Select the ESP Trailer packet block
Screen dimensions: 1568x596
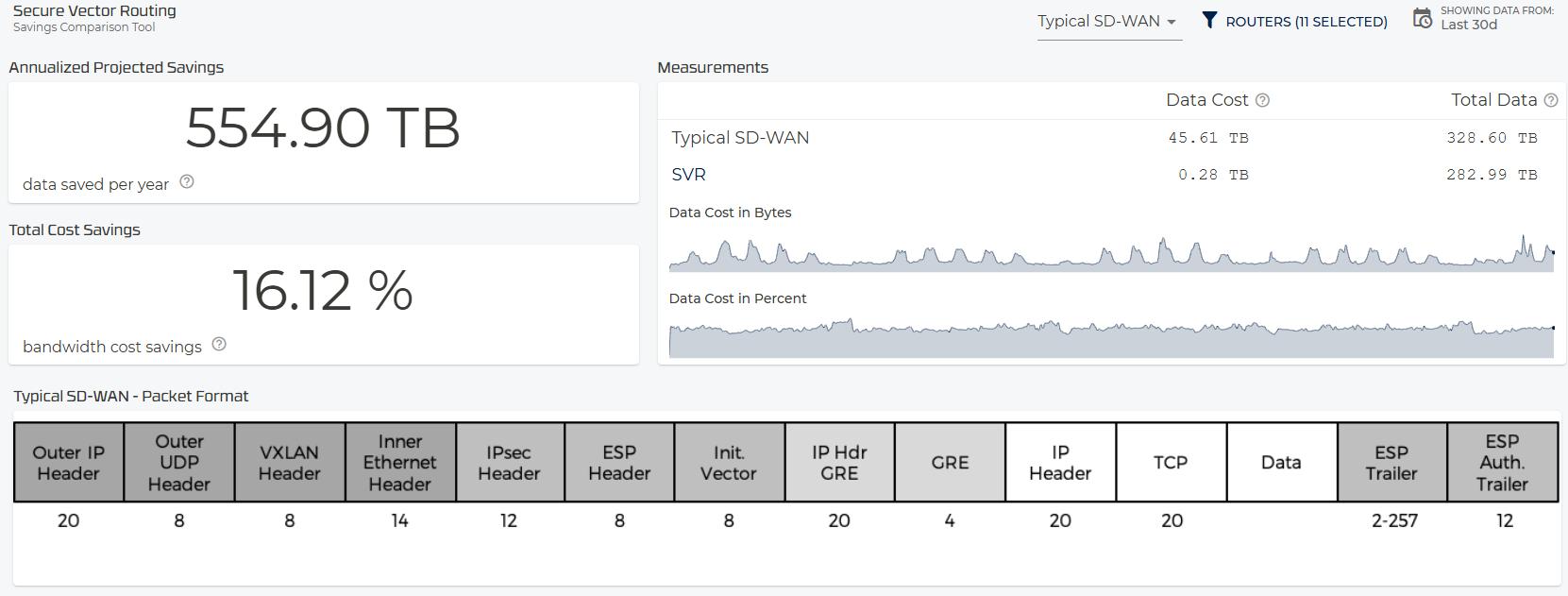coord(1391,463)
